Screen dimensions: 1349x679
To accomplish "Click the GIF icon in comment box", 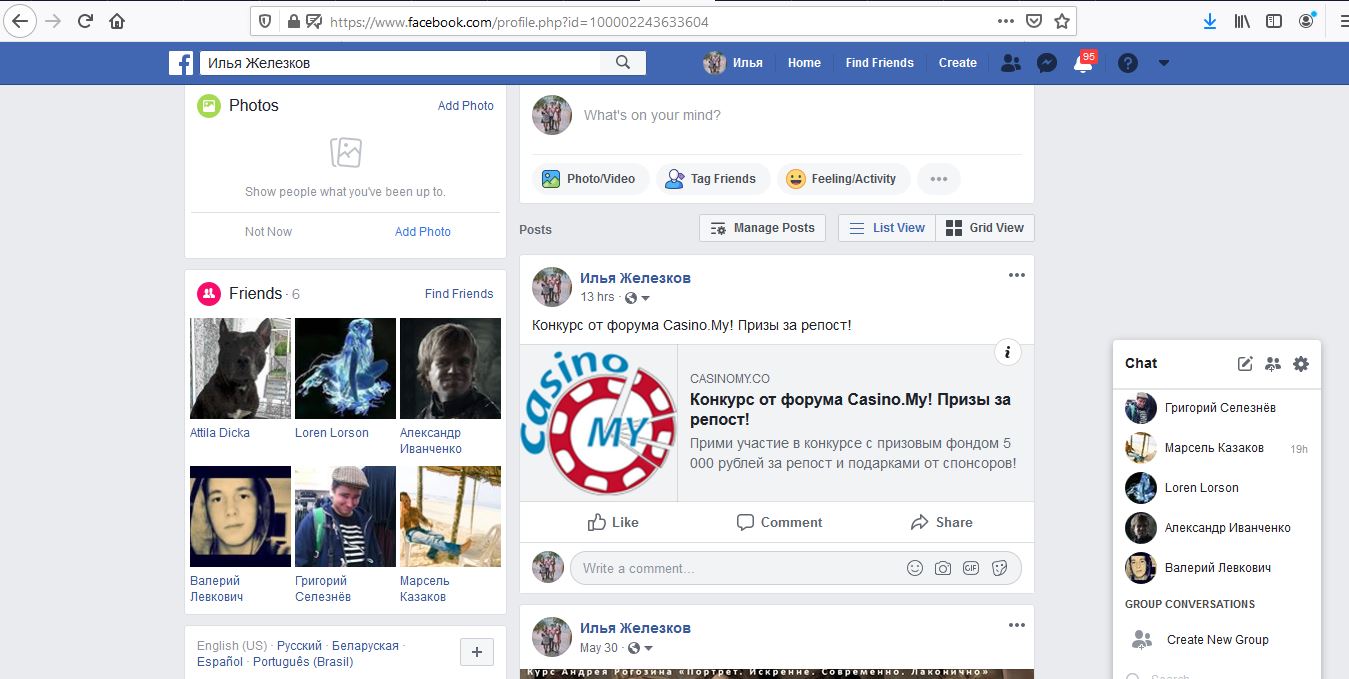I will [x=970, y=568].
